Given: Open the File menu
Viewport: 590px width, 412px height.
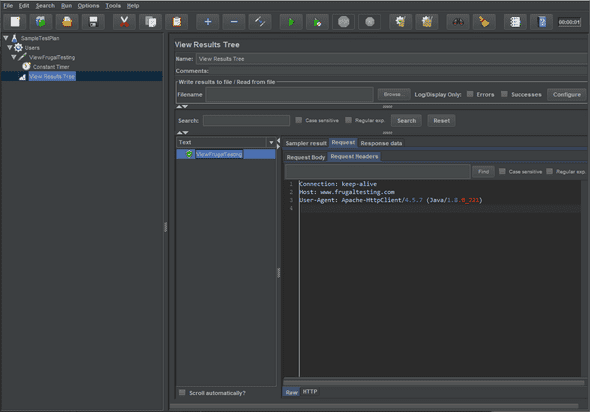Looking at the screenshot, I should pyautogui.click(x=8, y=6).
